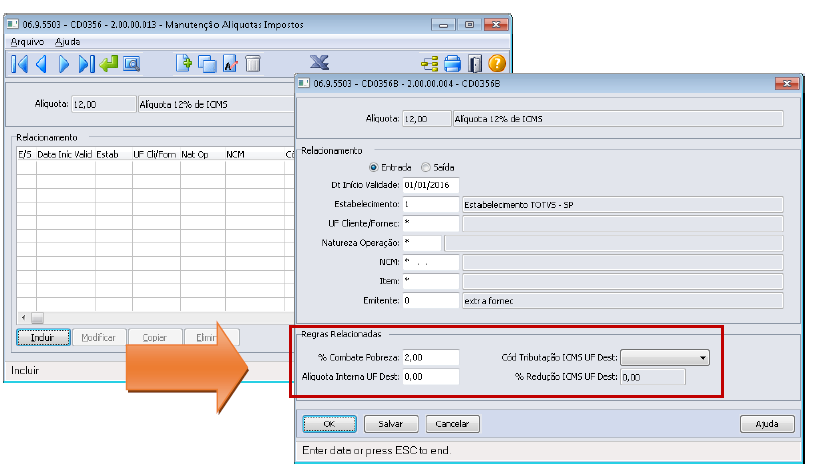This screenshot has width=816, height=474.
Task: Open the Arquivo menu
Action: [x=27, y=42]
